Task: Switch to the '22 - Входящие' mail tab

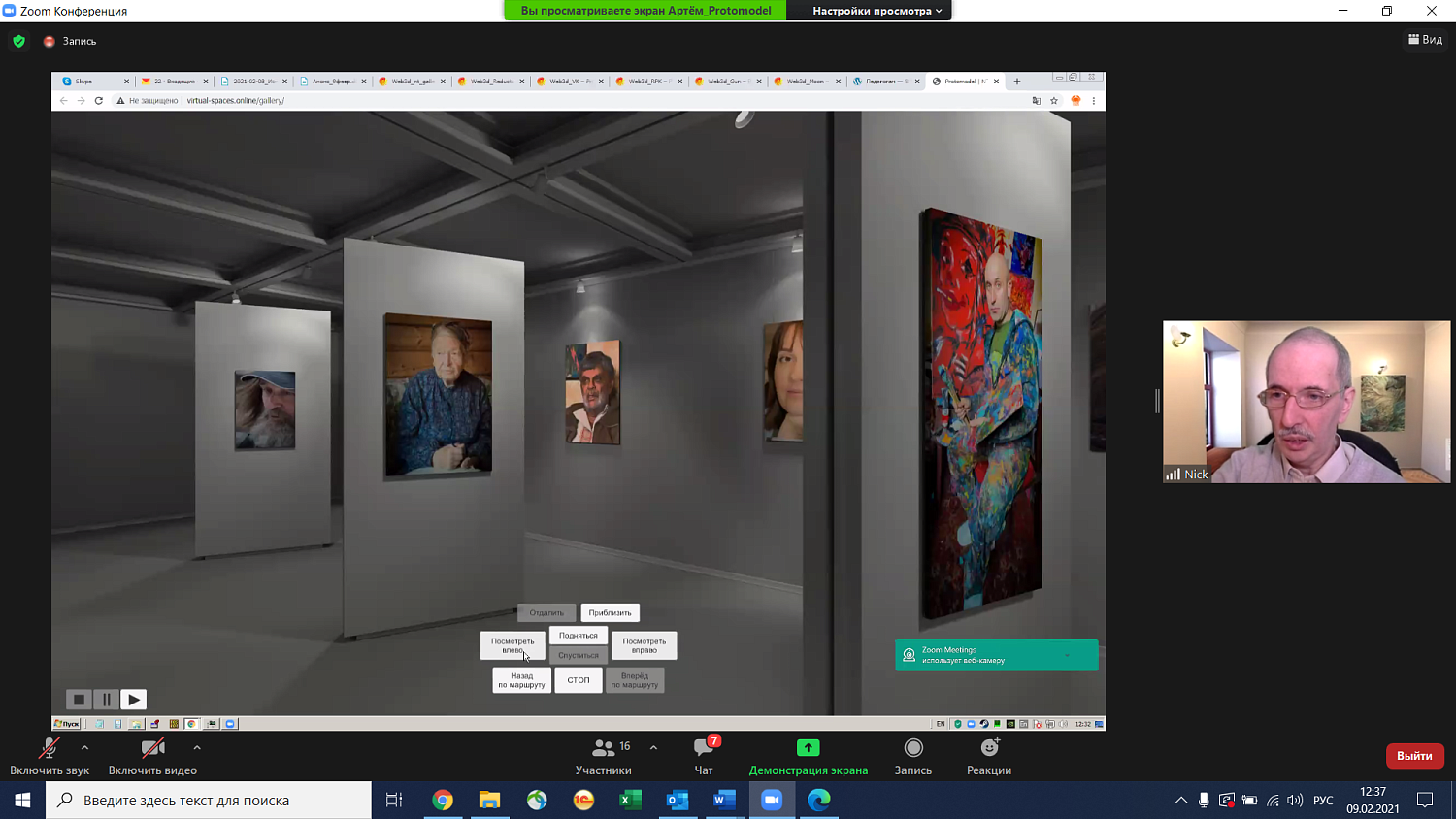Action: (175, 82)
